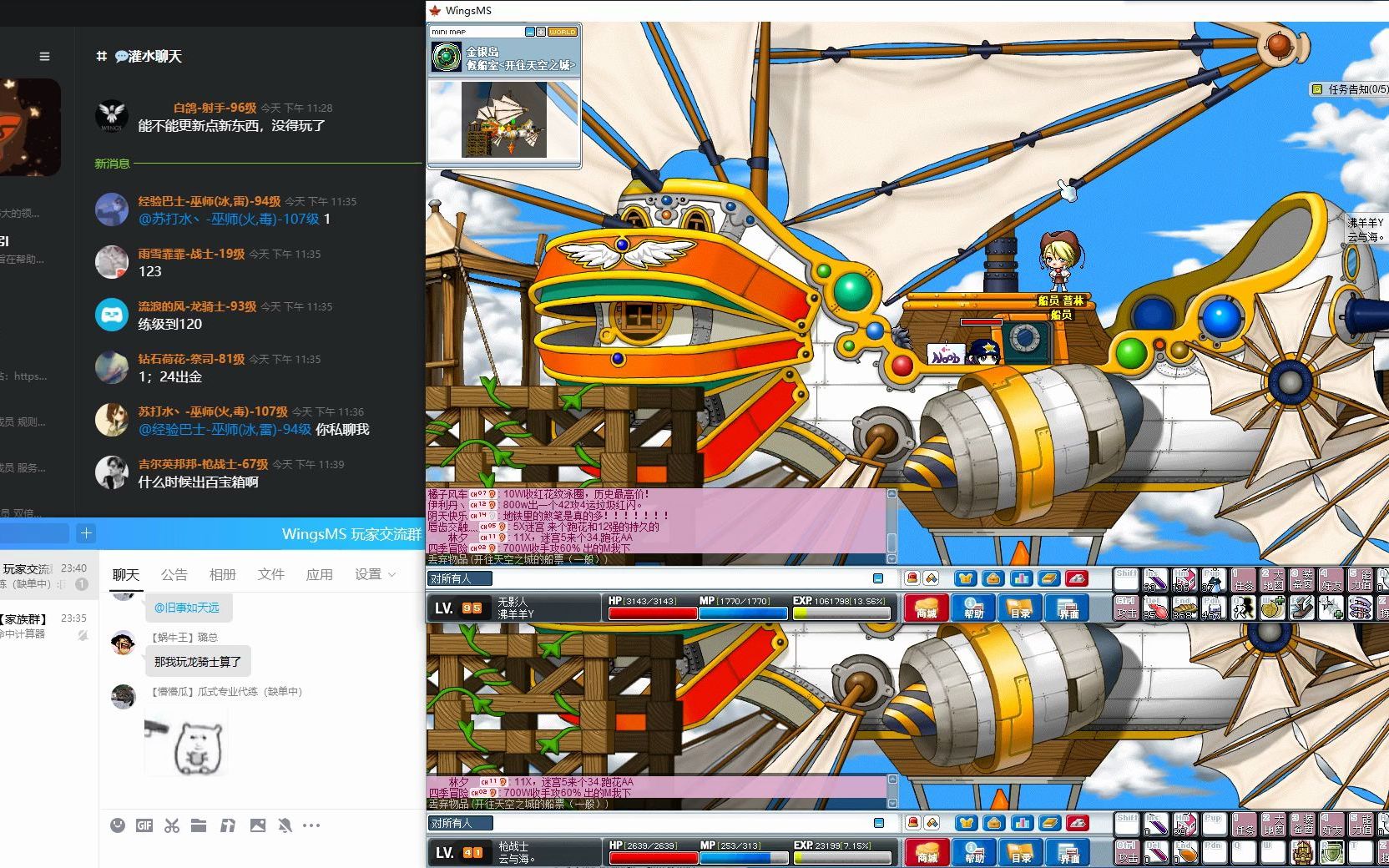Open 目录 menu button in level 41 game window
The width and height of the screenshot is (1389, 868).
point(1021,852)
